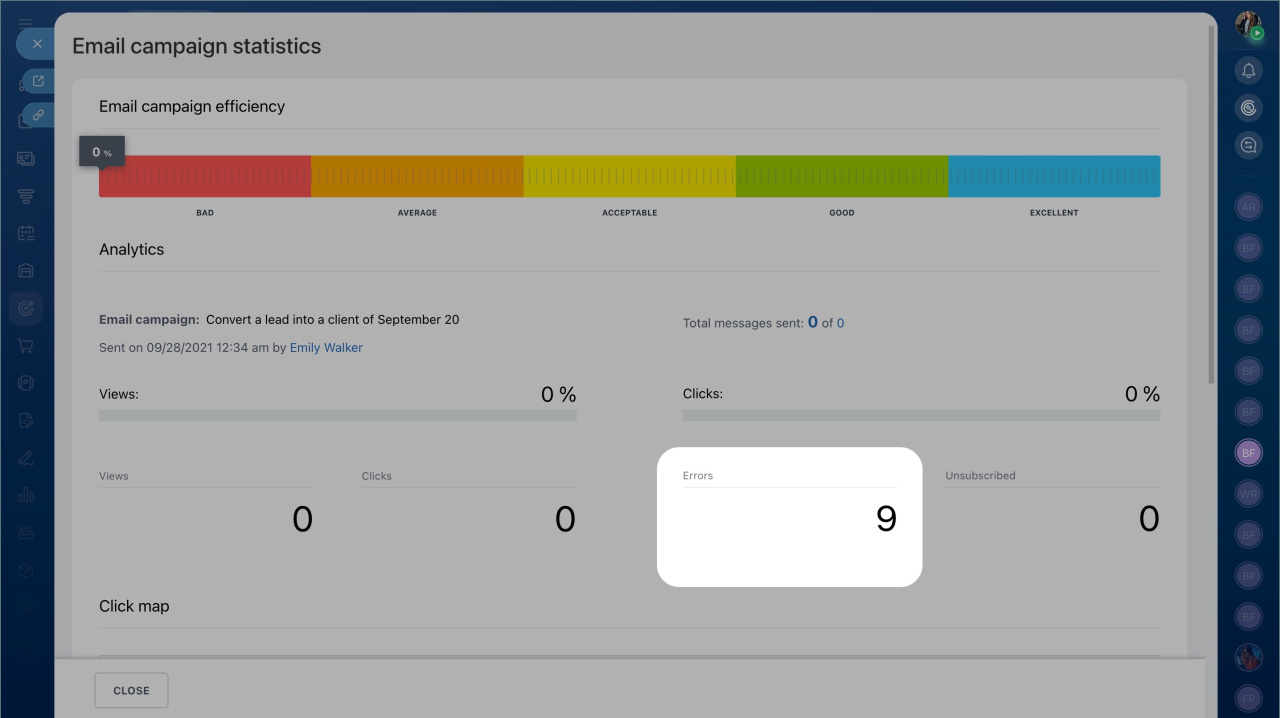Toggle the hamburger menu at top left
The width and height of the screenshot is (1280, 718).
coord(26,22)
